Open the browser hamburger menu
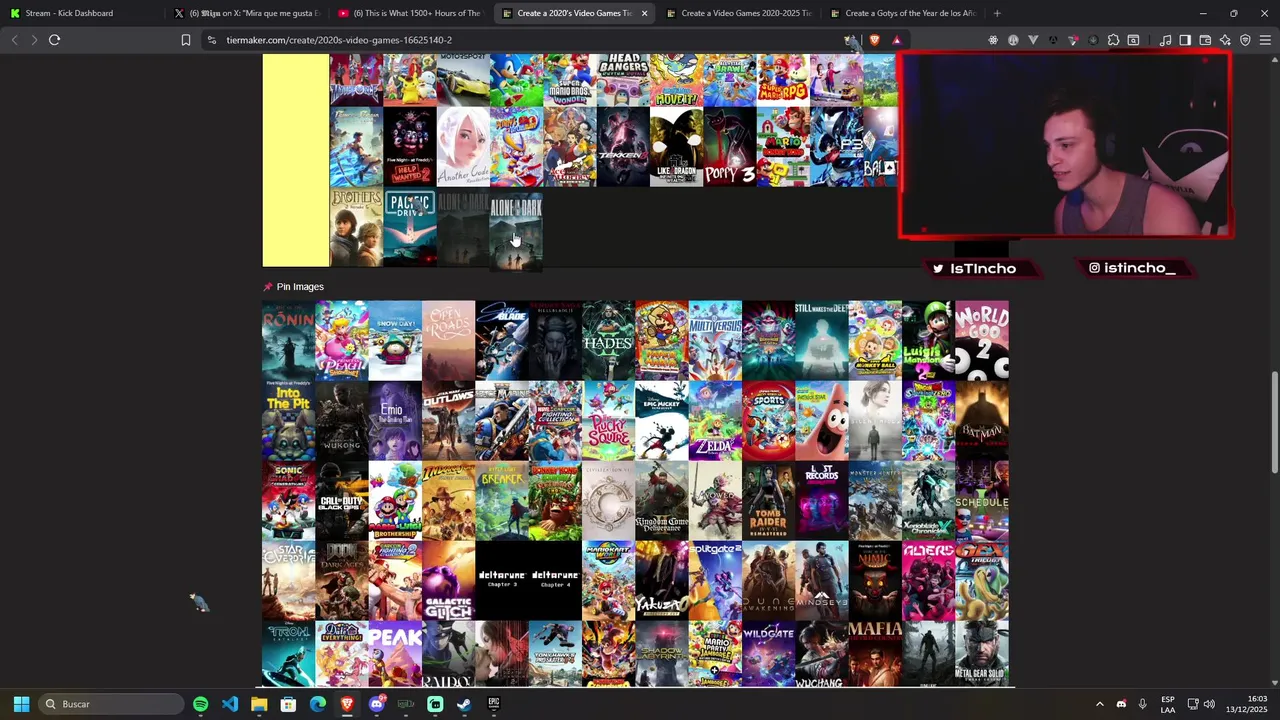 coord(1265,40)
